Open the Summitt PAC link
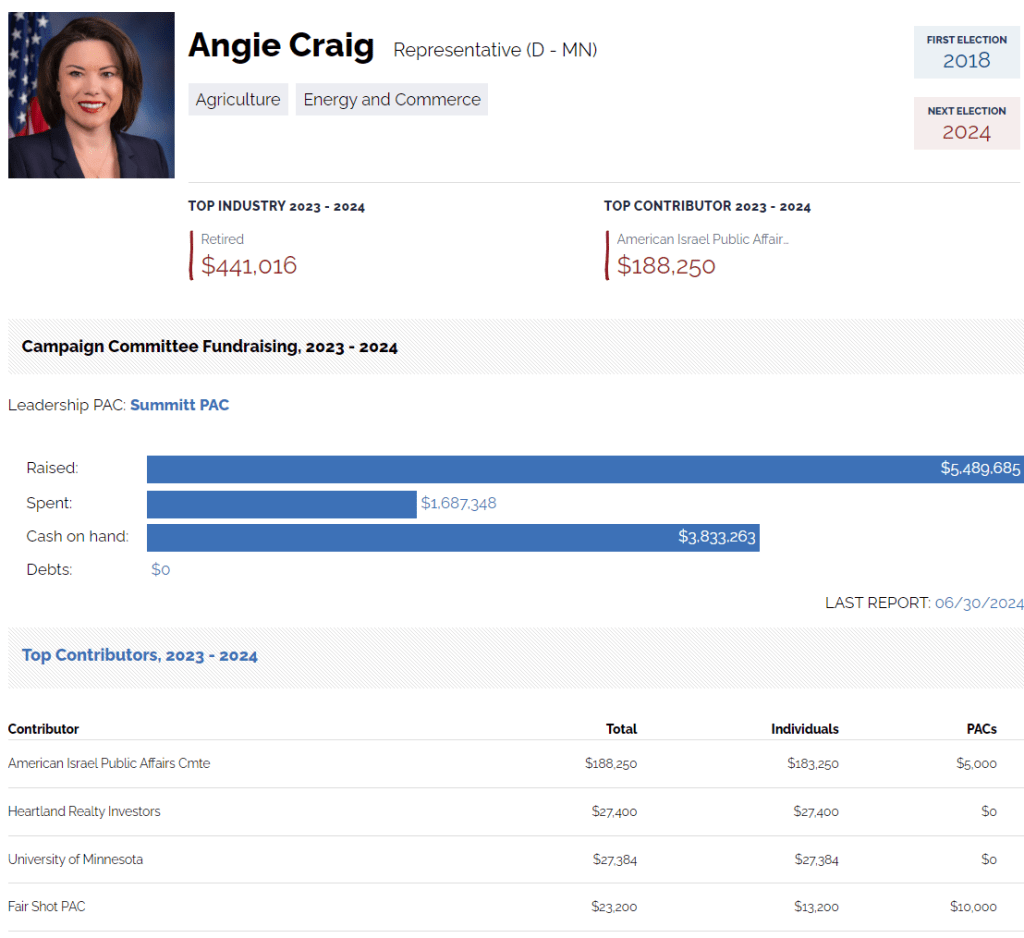 [179, 405]
